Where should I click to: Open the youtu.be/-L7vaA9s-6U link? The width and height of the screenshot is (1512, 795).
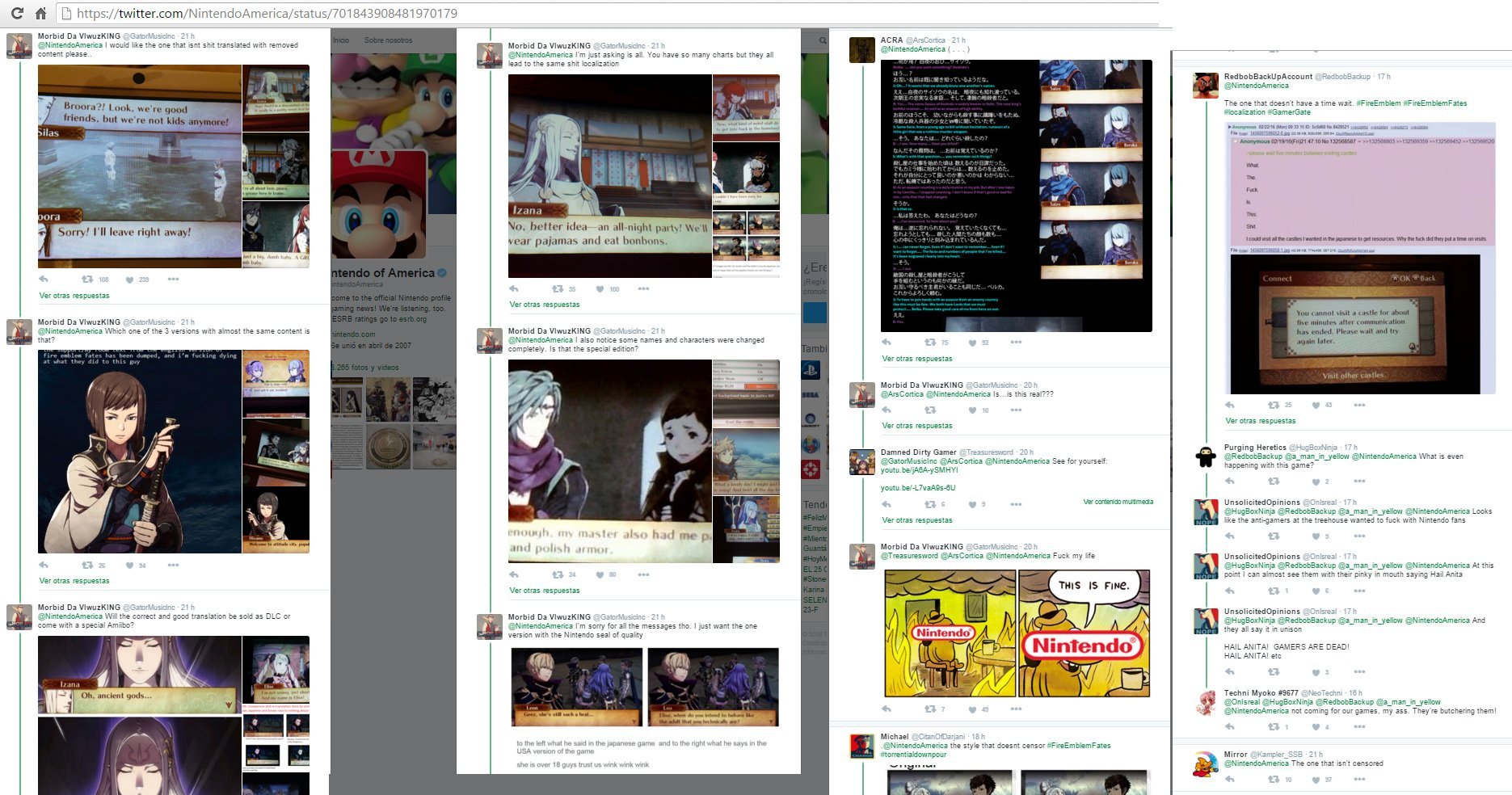click(x=918, y=488)
